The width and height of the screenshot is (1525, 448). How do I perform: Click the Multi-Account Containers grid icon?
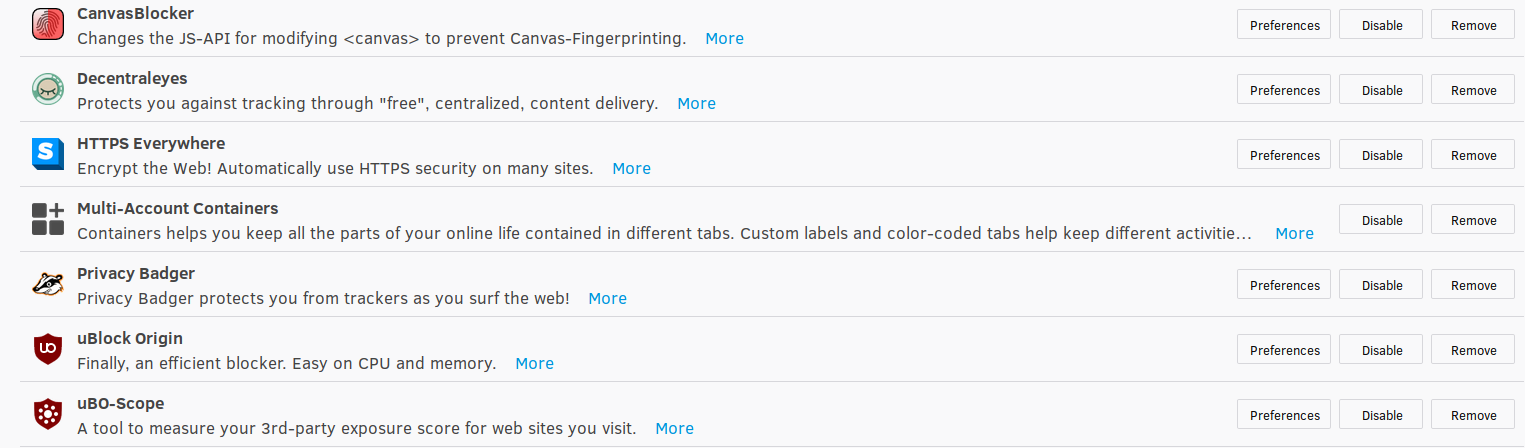click(48, 219)
